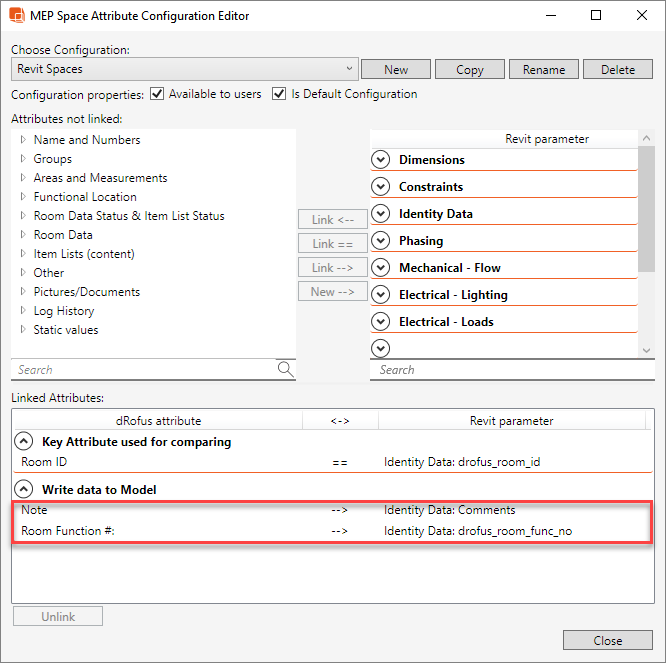Expand the Dimensions parameter group chevron
This screenshot has height=663, width=666.
380,160
